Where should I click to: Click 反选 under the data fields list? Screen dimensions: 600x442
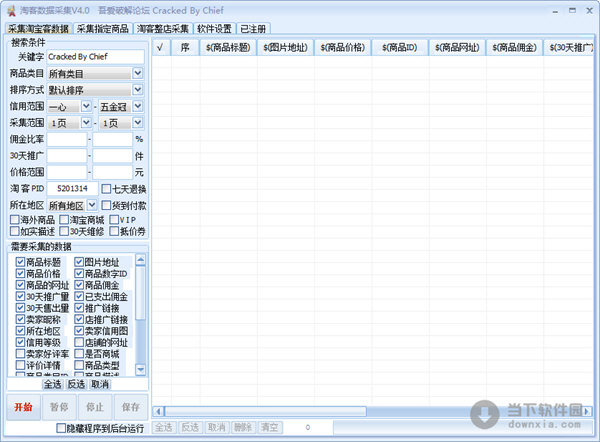click(76, 384)
